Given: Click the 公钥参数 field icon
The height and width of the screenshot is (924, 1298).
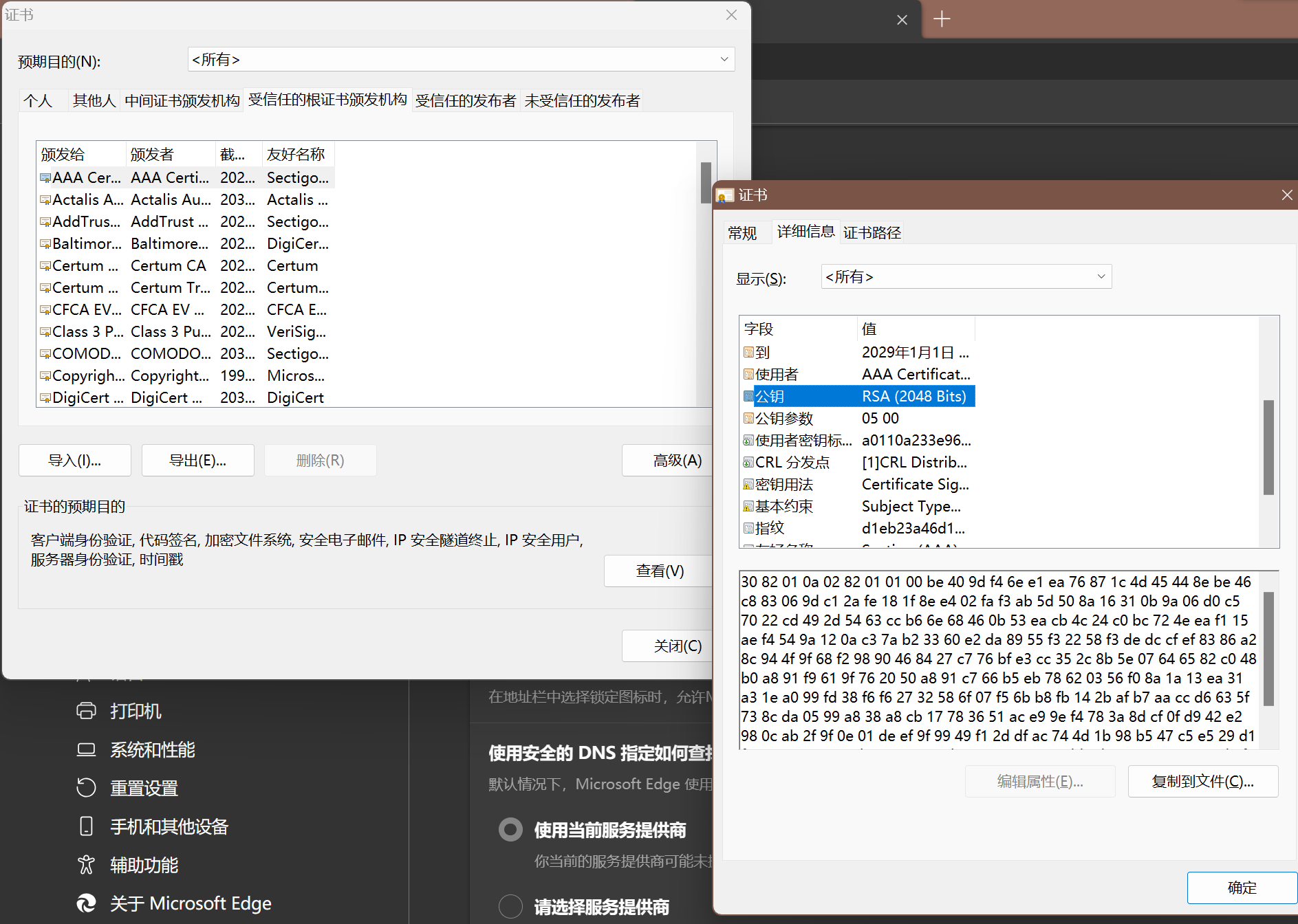Looking at the screenshot, I should 748,418.
